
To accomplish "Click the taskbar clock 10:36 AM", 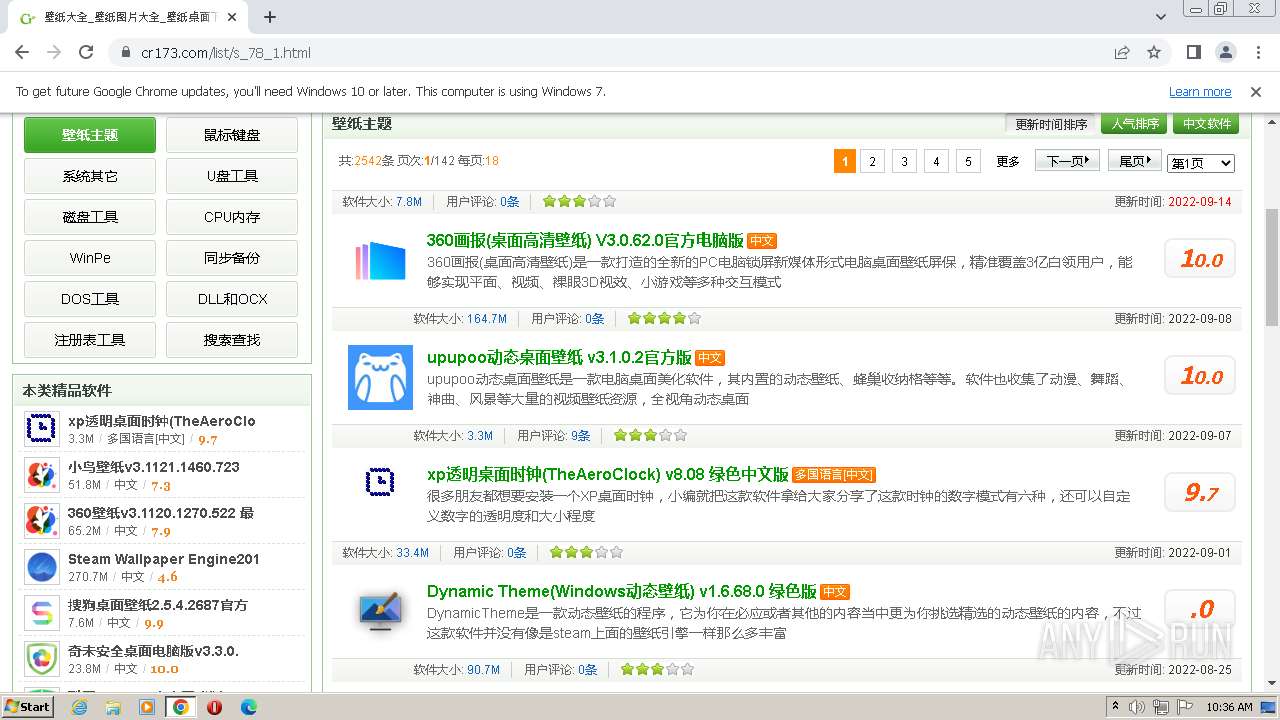I will [1229, 706].
